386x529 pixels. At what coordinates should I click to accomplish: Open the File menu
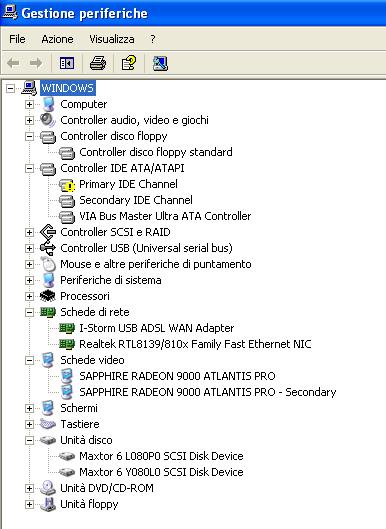[17, 39]
